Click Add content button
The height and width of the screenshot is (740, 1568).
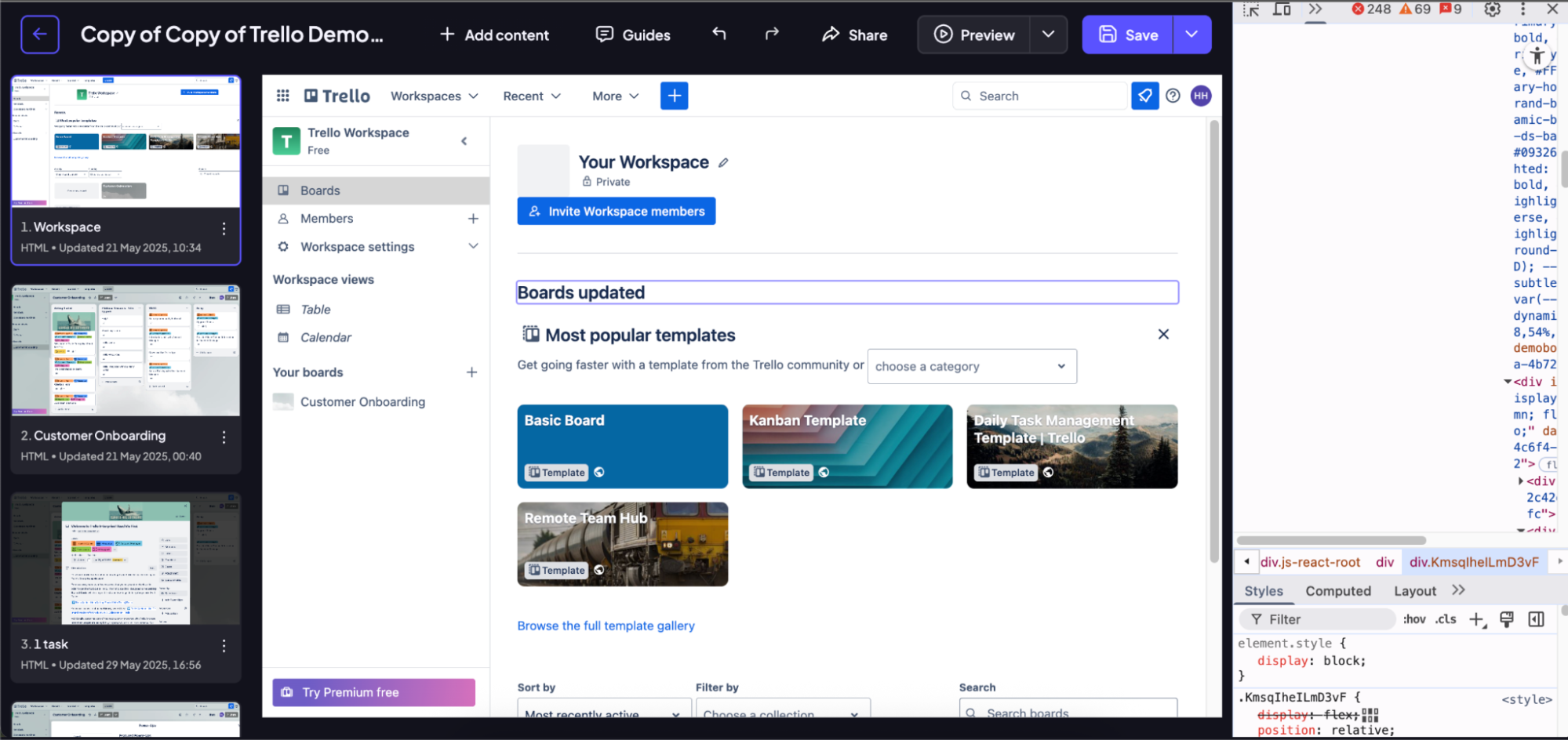pyautogui.click(x=494, y=34)
